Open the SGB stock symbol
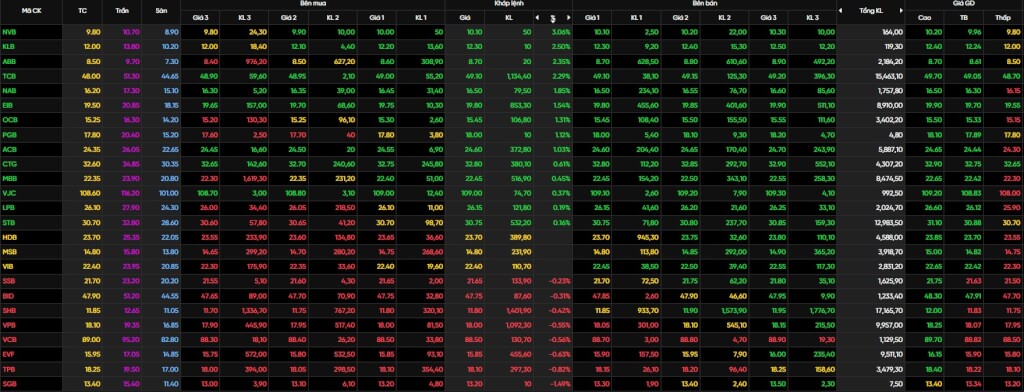1024x392 pixels. (x=9, y=384)
